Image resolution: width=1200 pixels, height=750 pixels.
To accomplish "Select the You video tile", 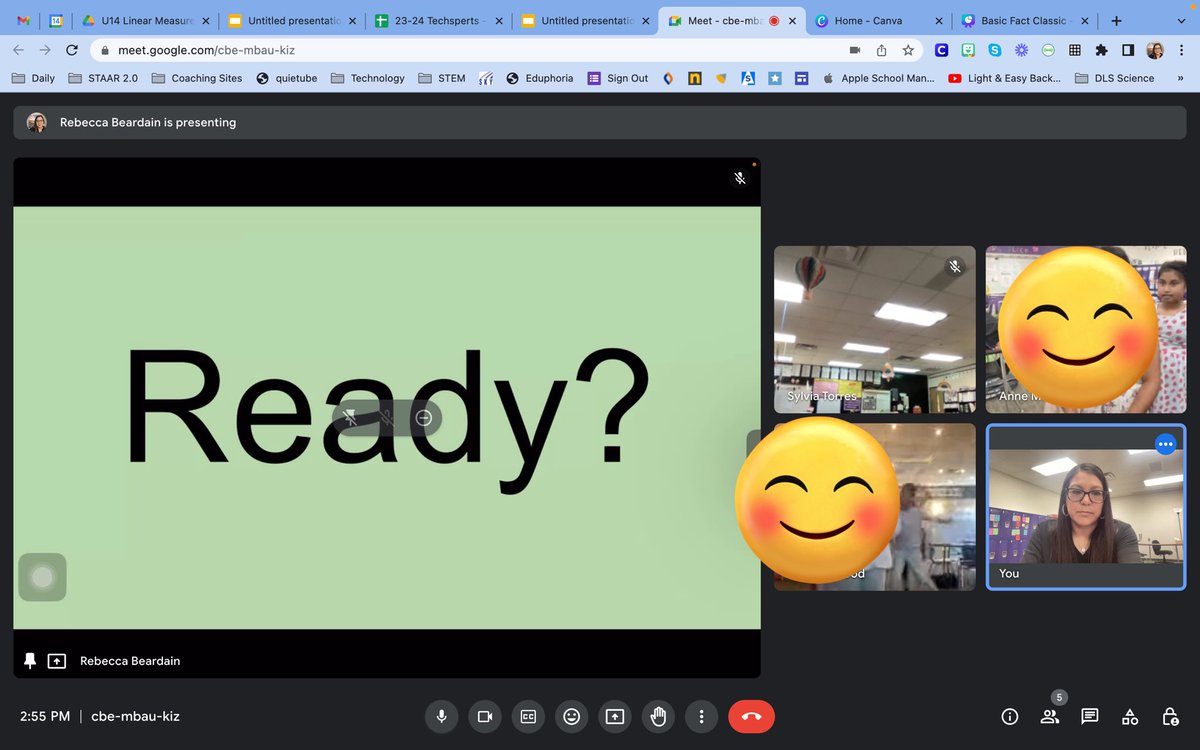I will click(x=1086, y=507).
